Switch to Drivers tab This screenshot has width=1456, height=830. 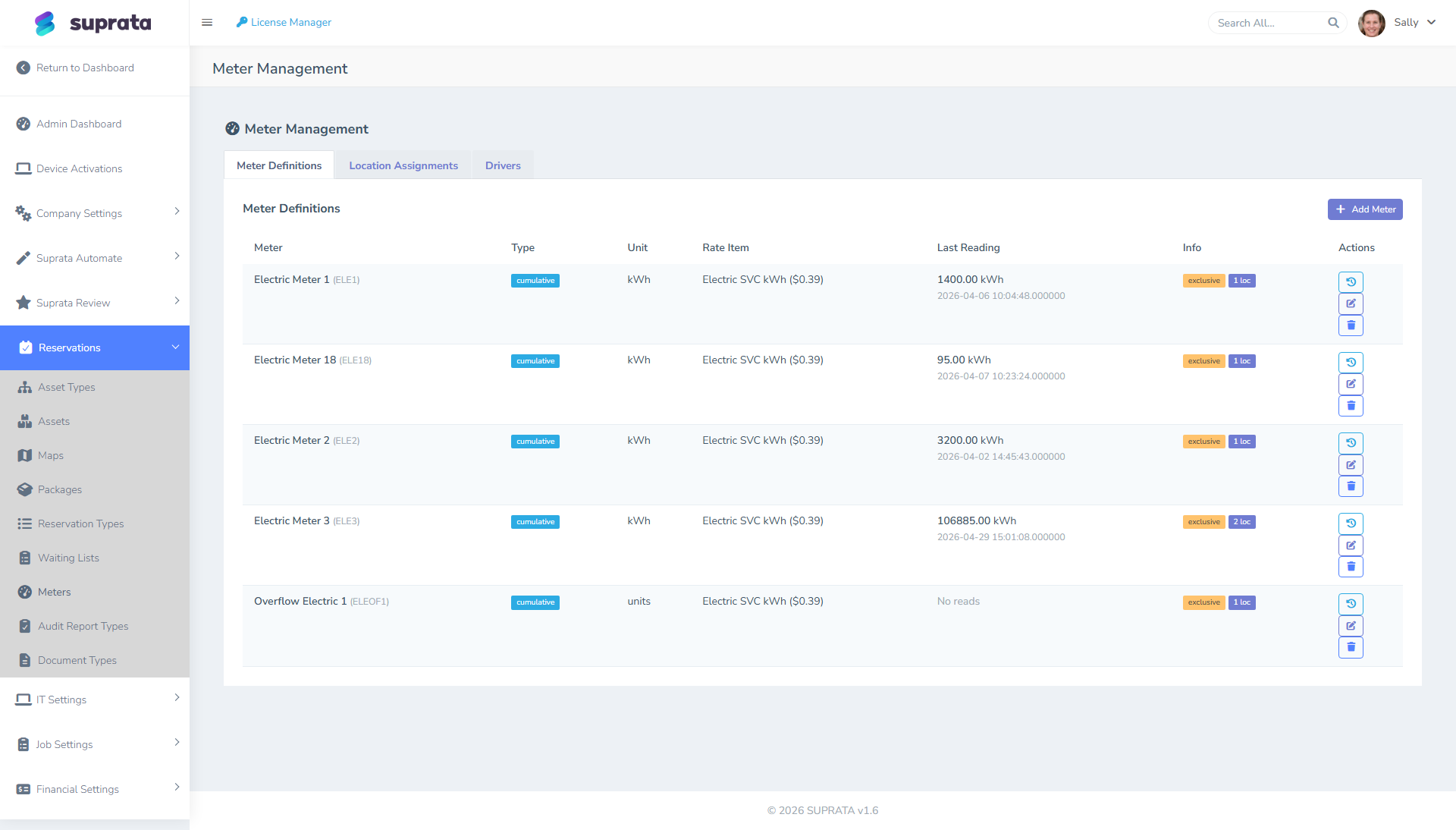(x=503, y=165)
